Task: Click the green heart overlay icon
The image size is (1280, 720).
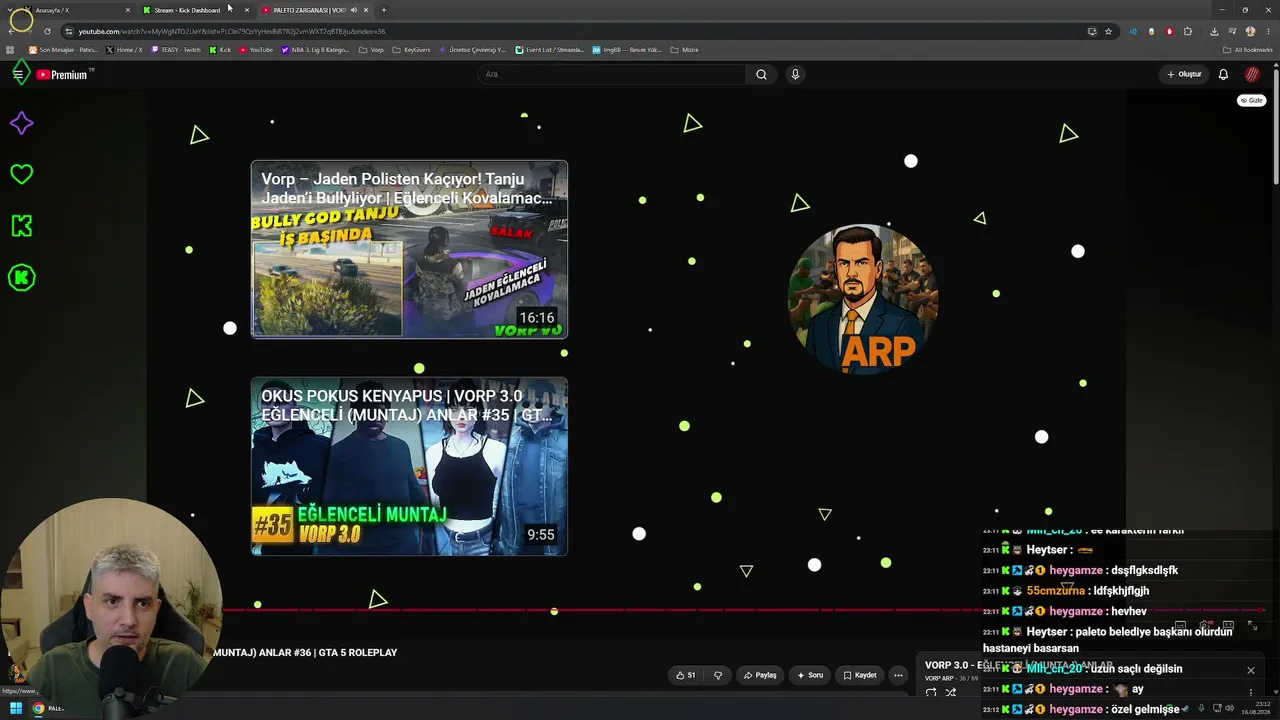Action: click(21, 174)
